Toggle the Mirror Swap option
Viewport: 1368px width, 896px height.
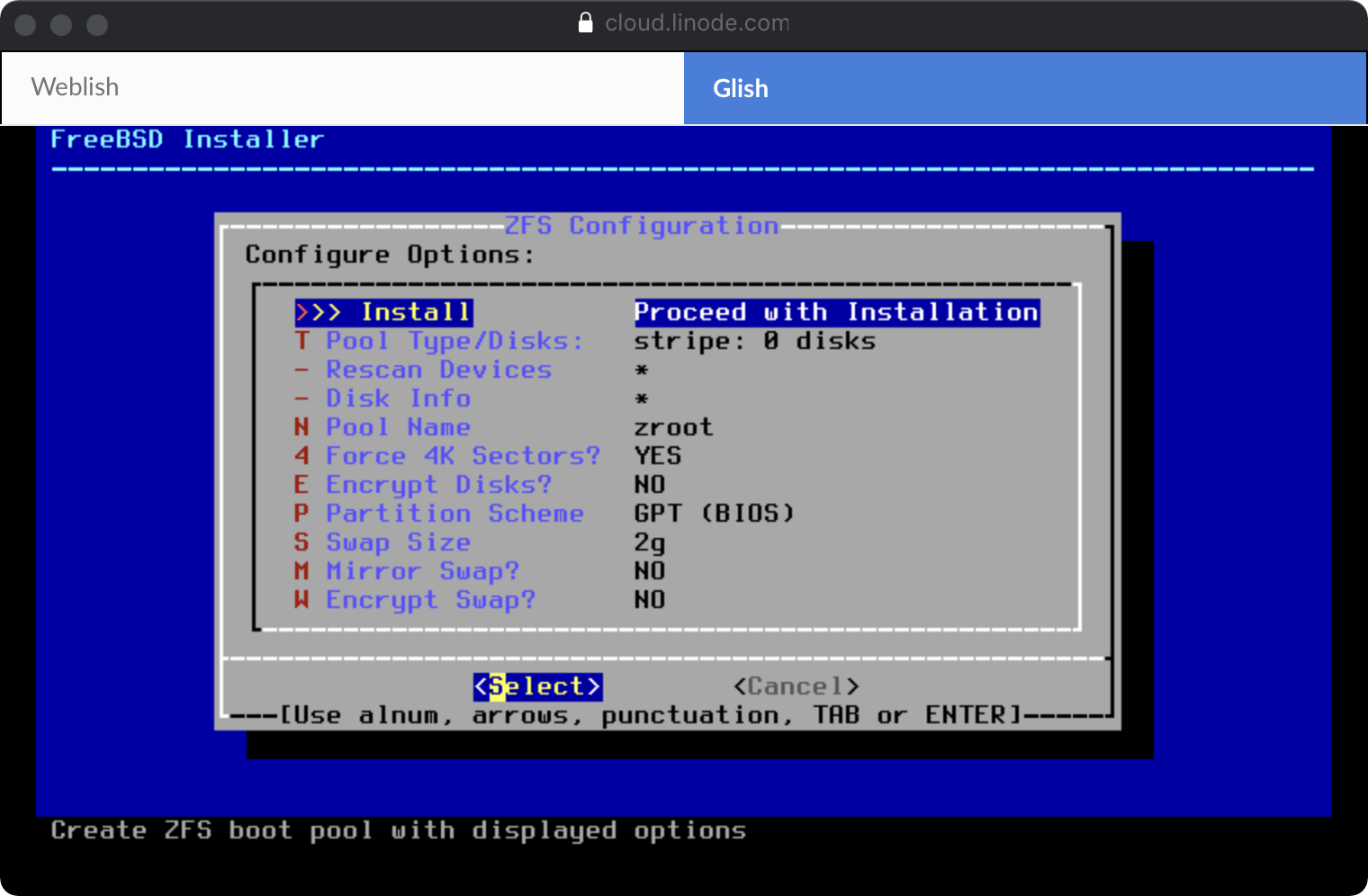point(422,571)
